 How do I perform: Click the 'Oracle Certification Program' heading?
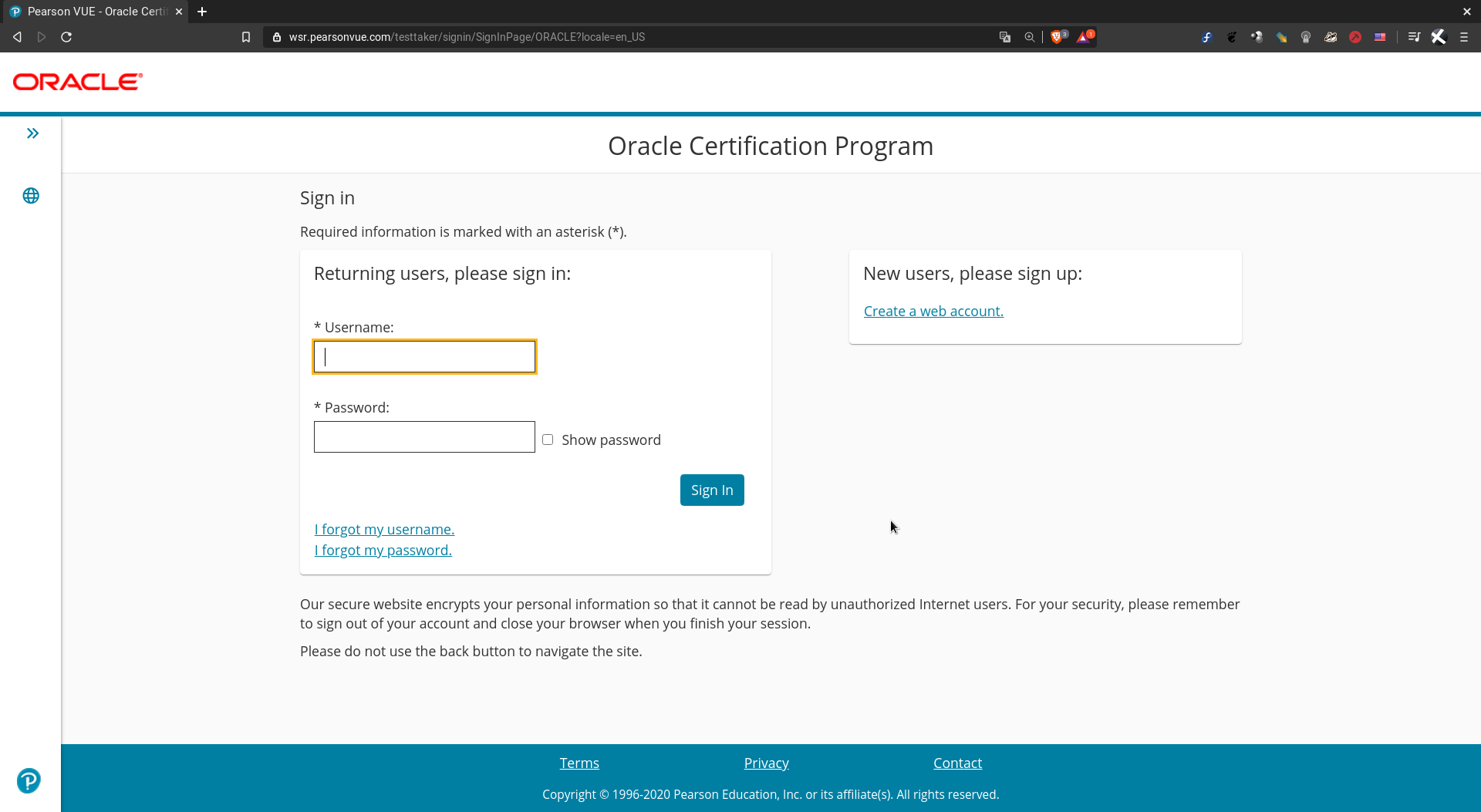coord(771,146)
